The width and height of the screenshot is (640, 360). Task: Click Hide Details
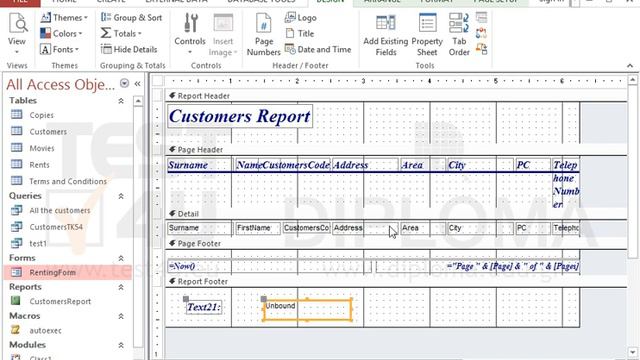[x=129, y=49]
